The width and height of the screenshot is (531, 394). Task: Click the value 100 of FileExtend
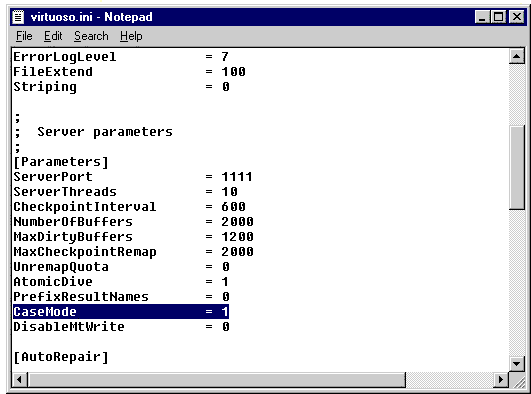pos(233,72)
